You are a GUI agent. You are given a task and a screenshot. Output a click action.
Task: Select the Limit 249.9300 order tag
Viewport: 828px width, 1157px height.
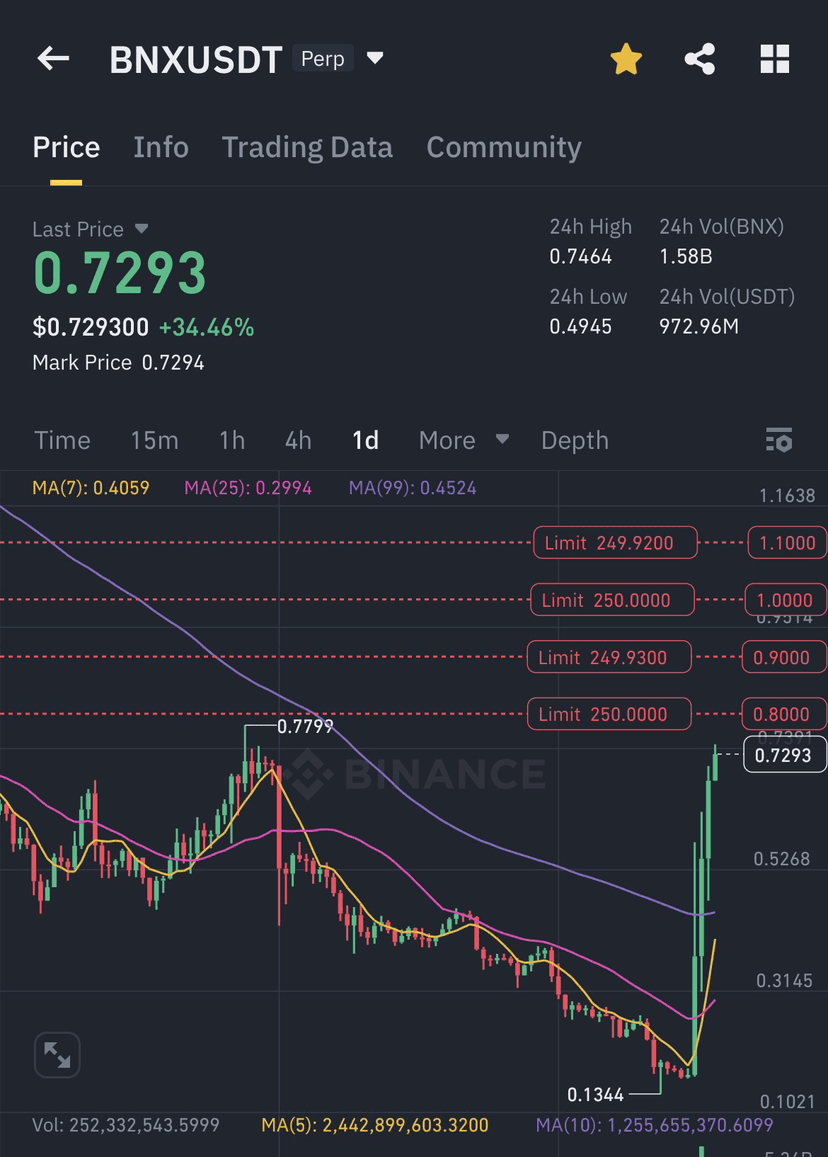click(610, 657)
